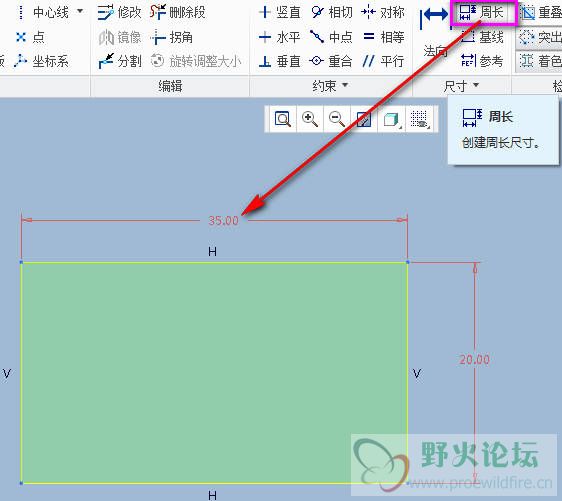Select the 分割 divide tool
This screenshot has height=501, width=562.
[120, 61]
